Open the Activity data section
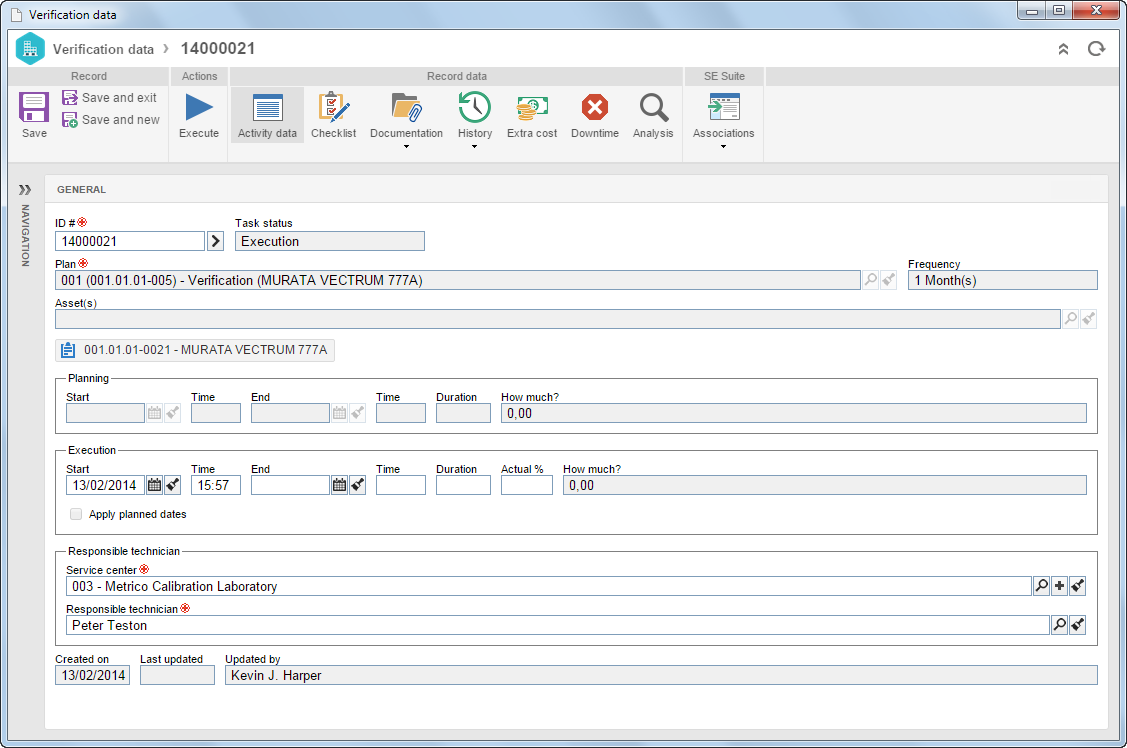Screen dimensions: 1127x748 267,115
